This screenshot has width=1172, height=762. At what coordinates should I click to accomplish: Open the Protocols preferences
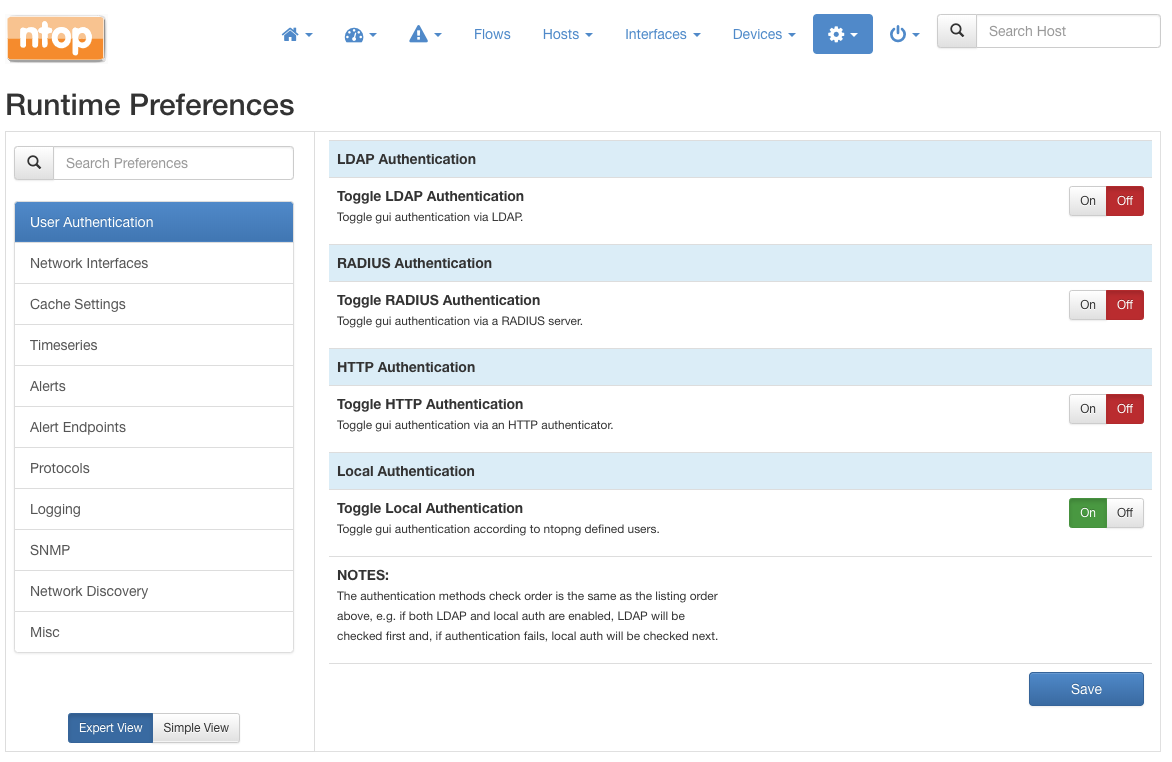click(x=154, y=469)
